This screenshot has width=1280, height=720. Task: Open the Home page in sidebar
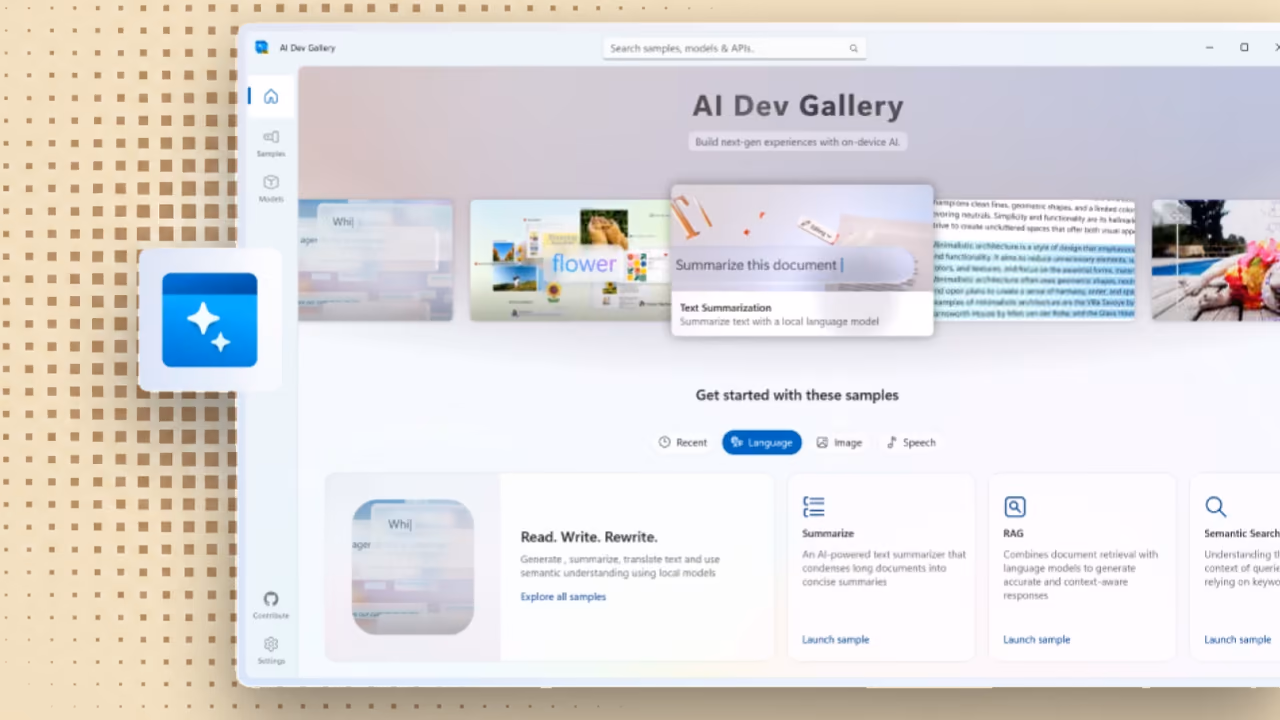tap(270, 97)
